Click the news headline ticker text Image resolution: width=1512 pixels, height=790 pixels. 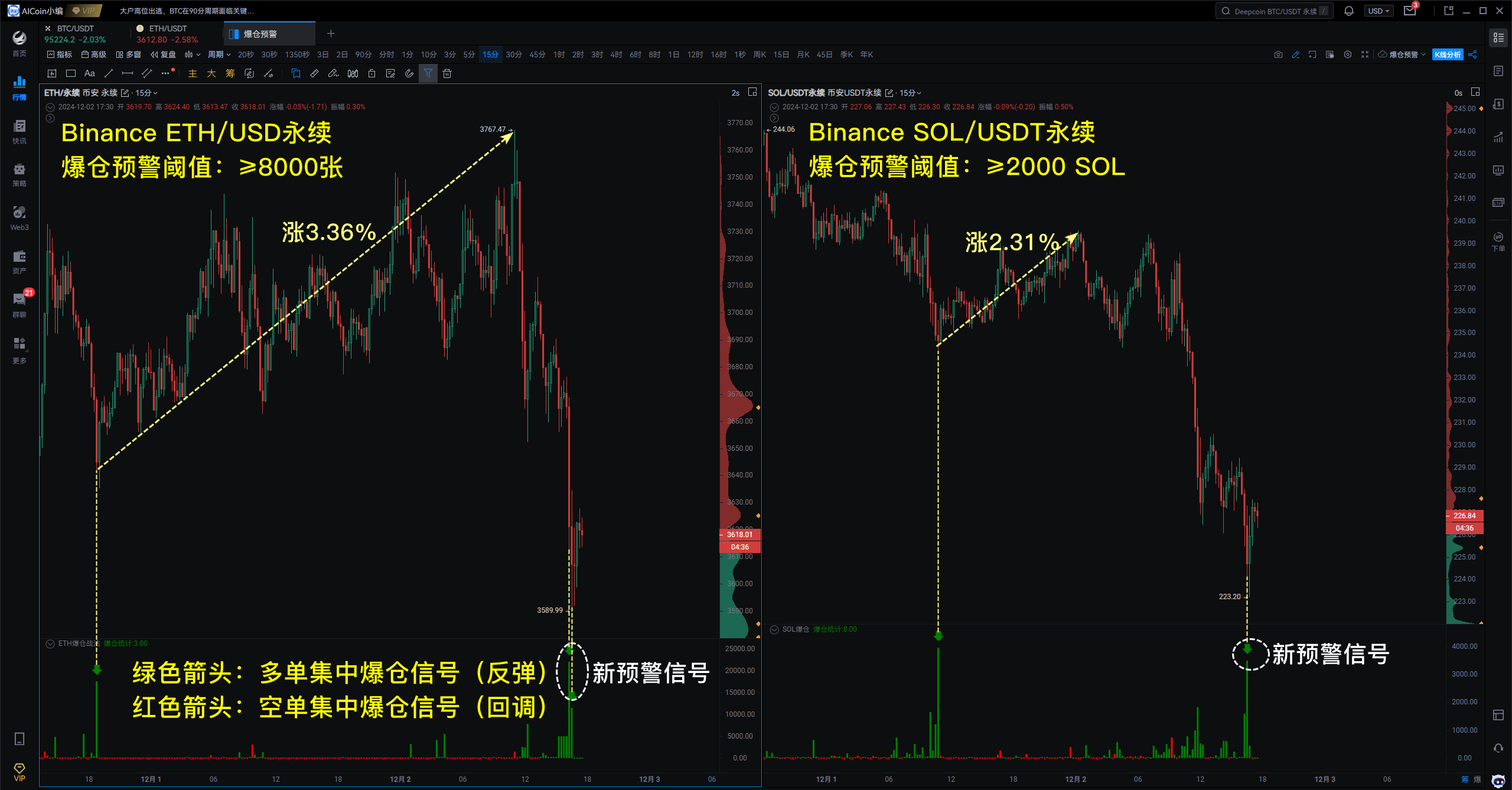(x=187, y=11)
